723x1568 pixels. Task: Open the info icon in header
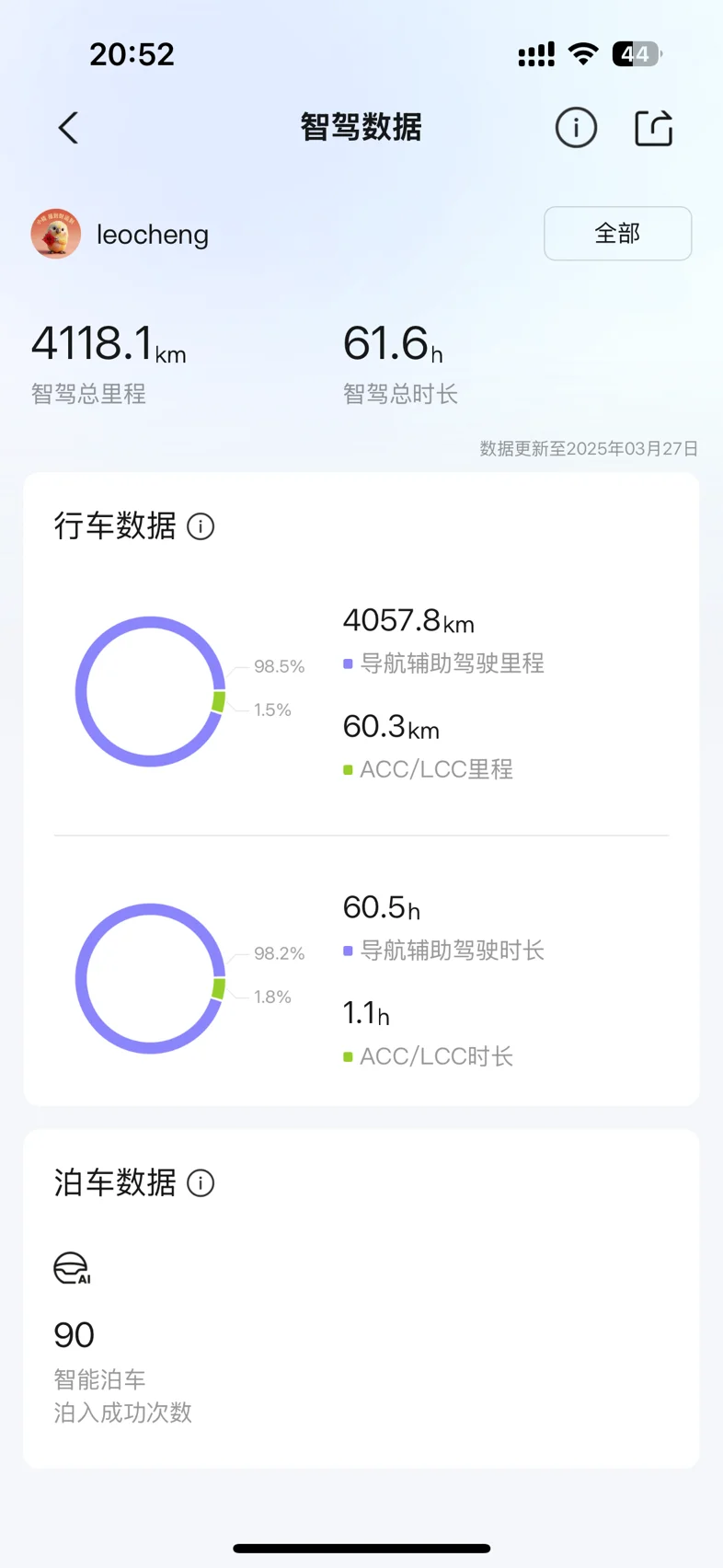(576, 128)
